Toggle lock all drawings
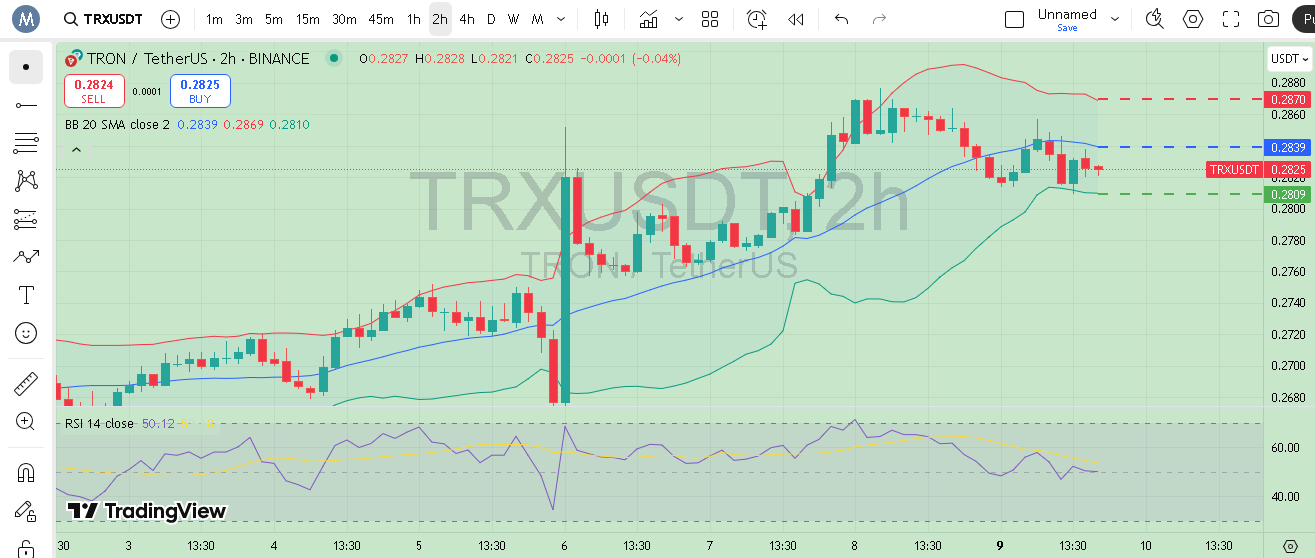1315x558 pixels. tap(26, 547)
